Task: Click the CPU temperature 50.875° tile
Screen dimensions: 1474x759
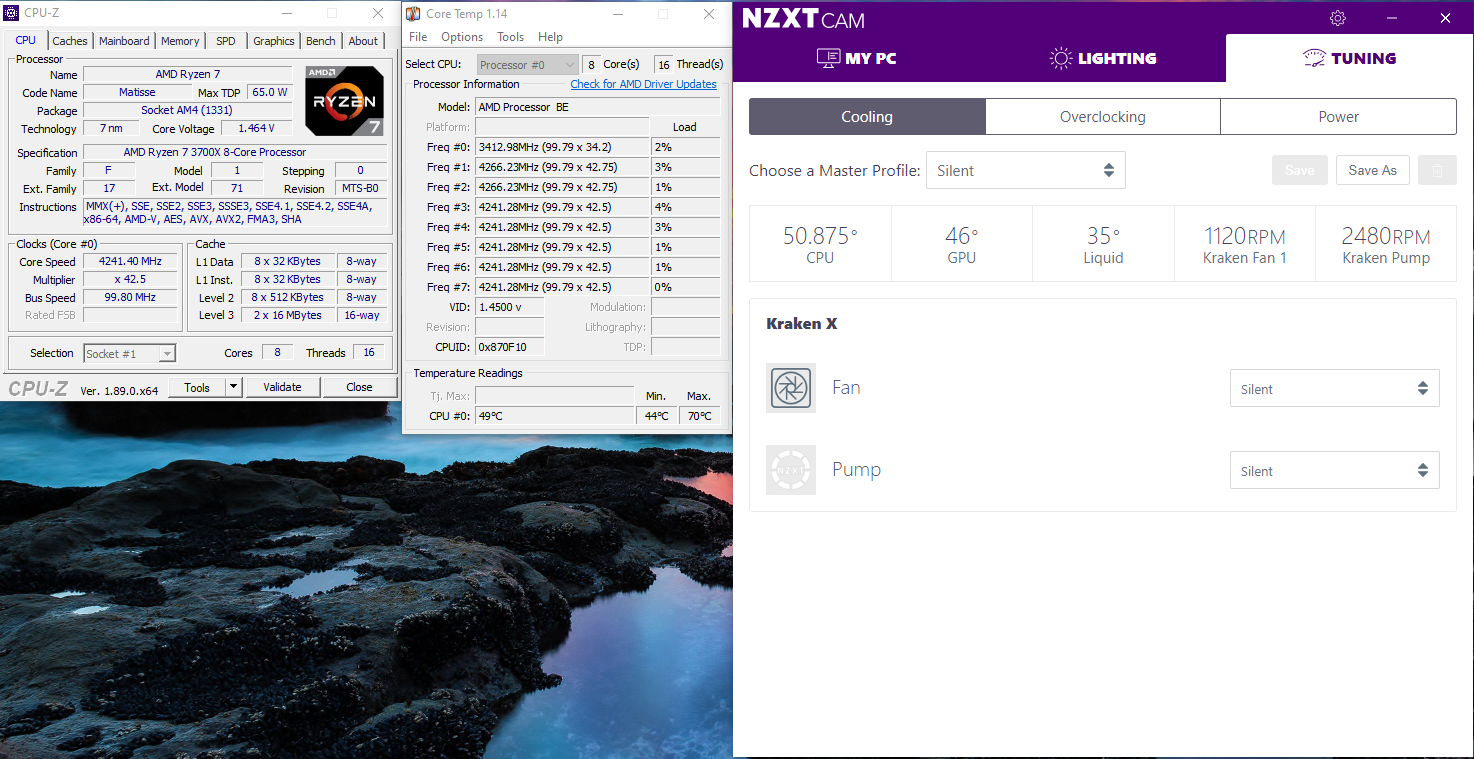Action: point(820,244)
